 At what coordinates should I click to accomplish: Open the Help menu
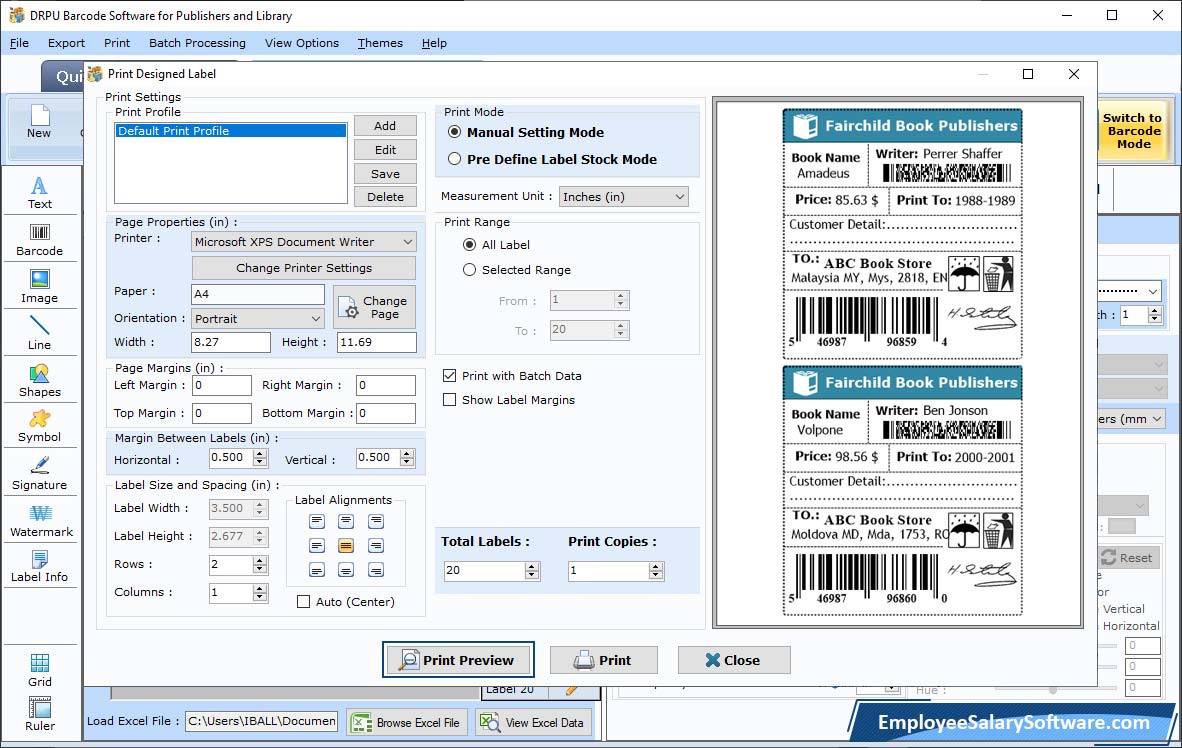(x=434, y=43)
